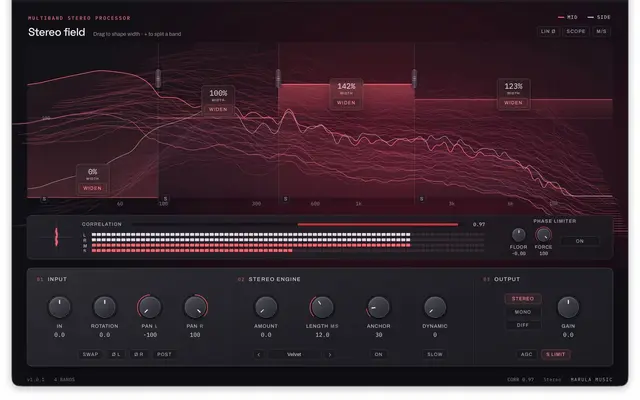Go to previous stereo engine preset arrow
640x400 pixels.
[x=258, y=354]
